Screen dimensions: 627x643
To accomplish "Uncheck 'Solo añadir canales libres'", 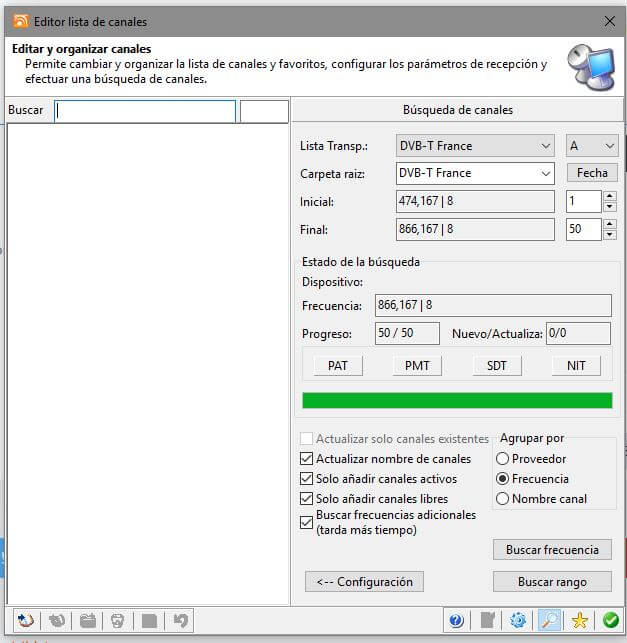I will coord(307,498).
